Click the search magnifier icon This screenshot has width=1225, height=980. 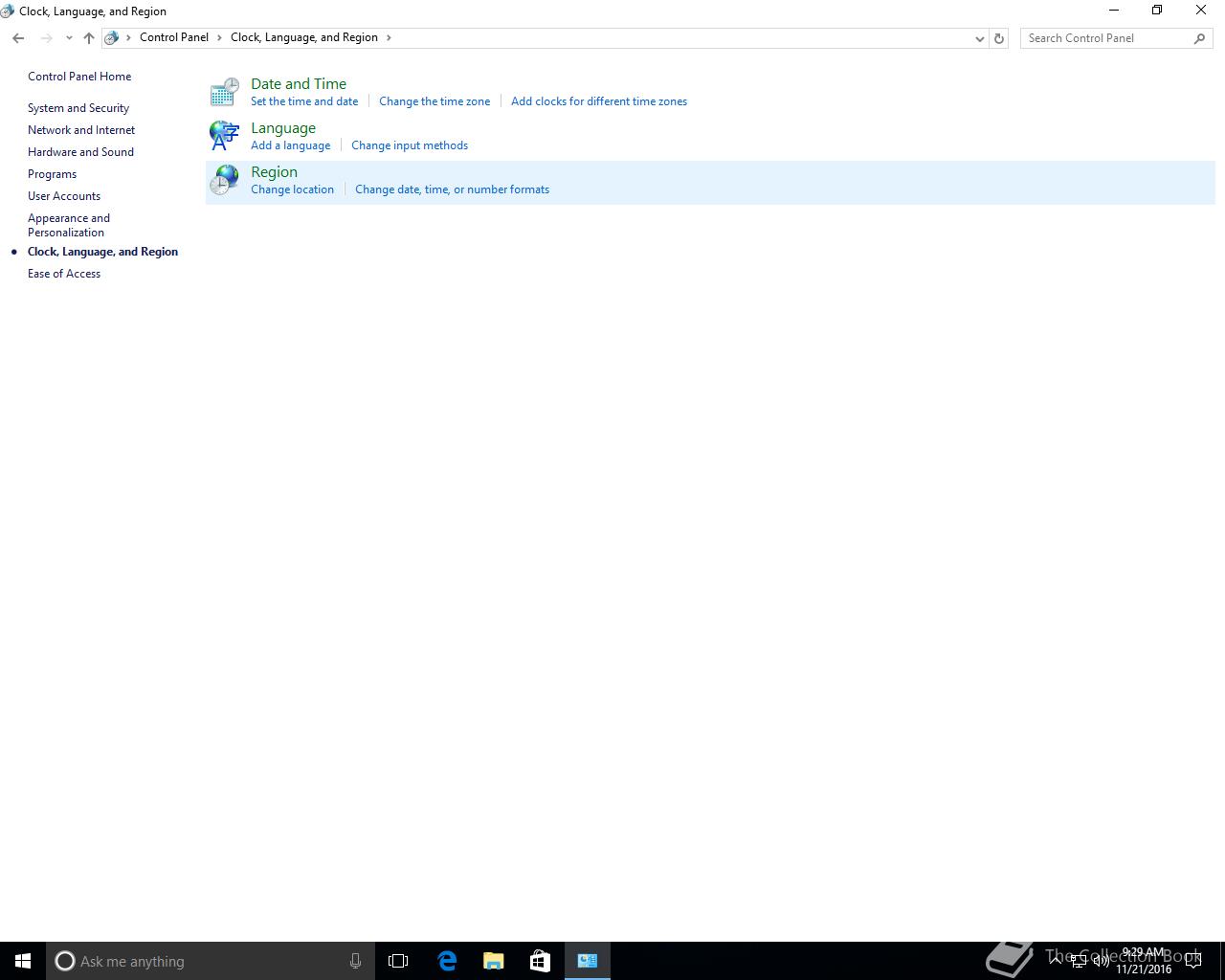coord(1199,38)
